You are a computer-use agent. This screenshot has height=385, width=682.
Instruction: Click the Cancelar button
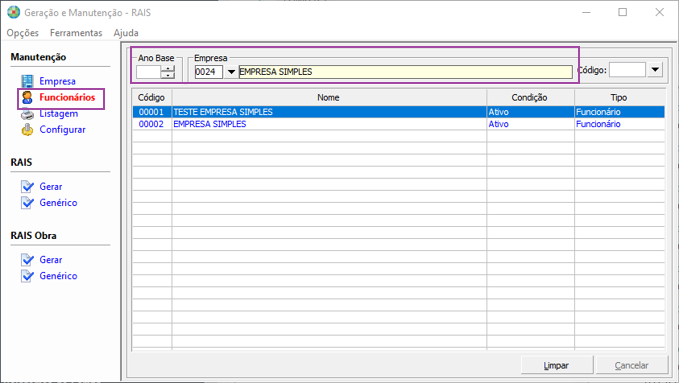point(632,365)
